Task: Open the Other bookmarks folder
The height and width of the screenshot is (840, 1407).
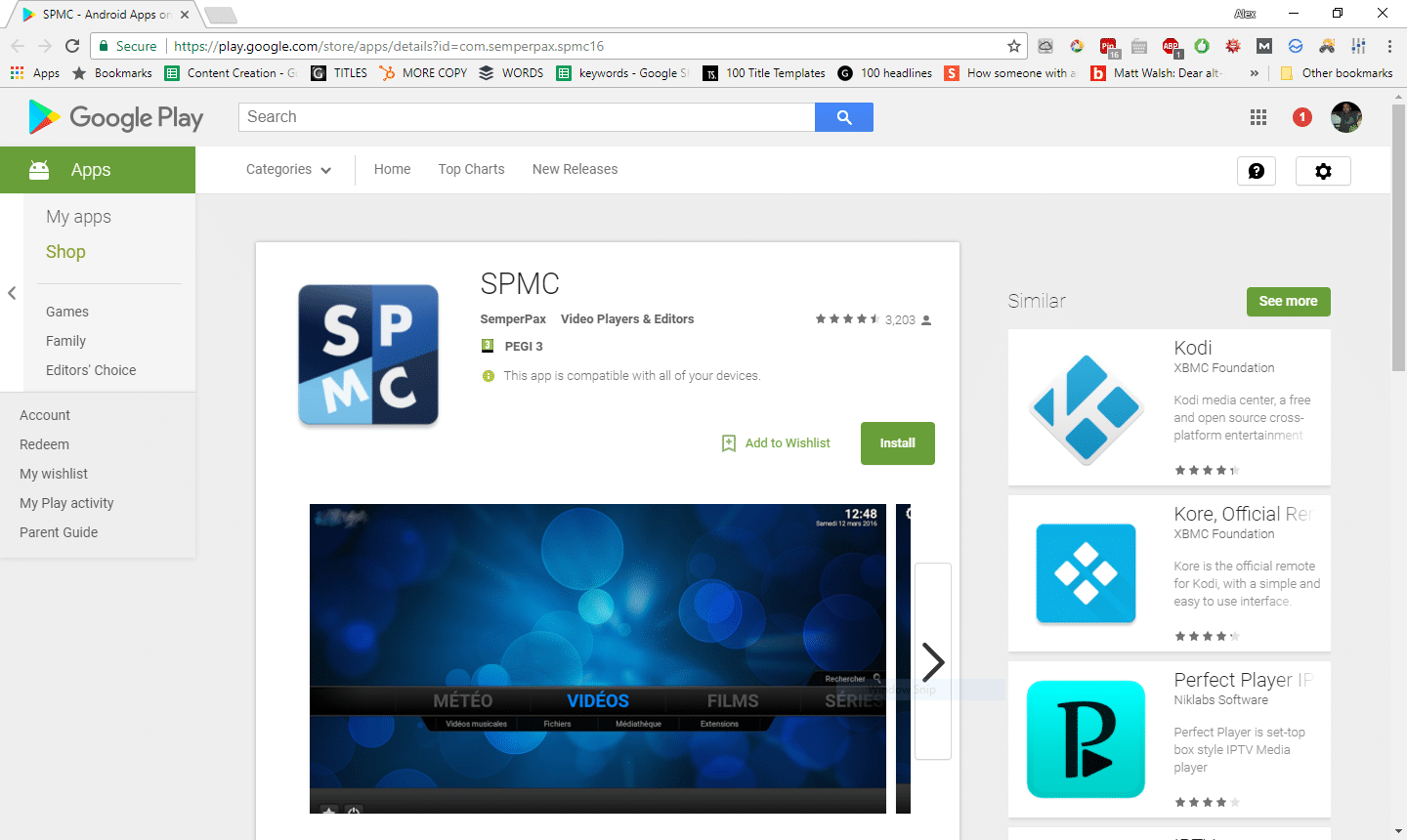Action: click(x=1336, y=73)
